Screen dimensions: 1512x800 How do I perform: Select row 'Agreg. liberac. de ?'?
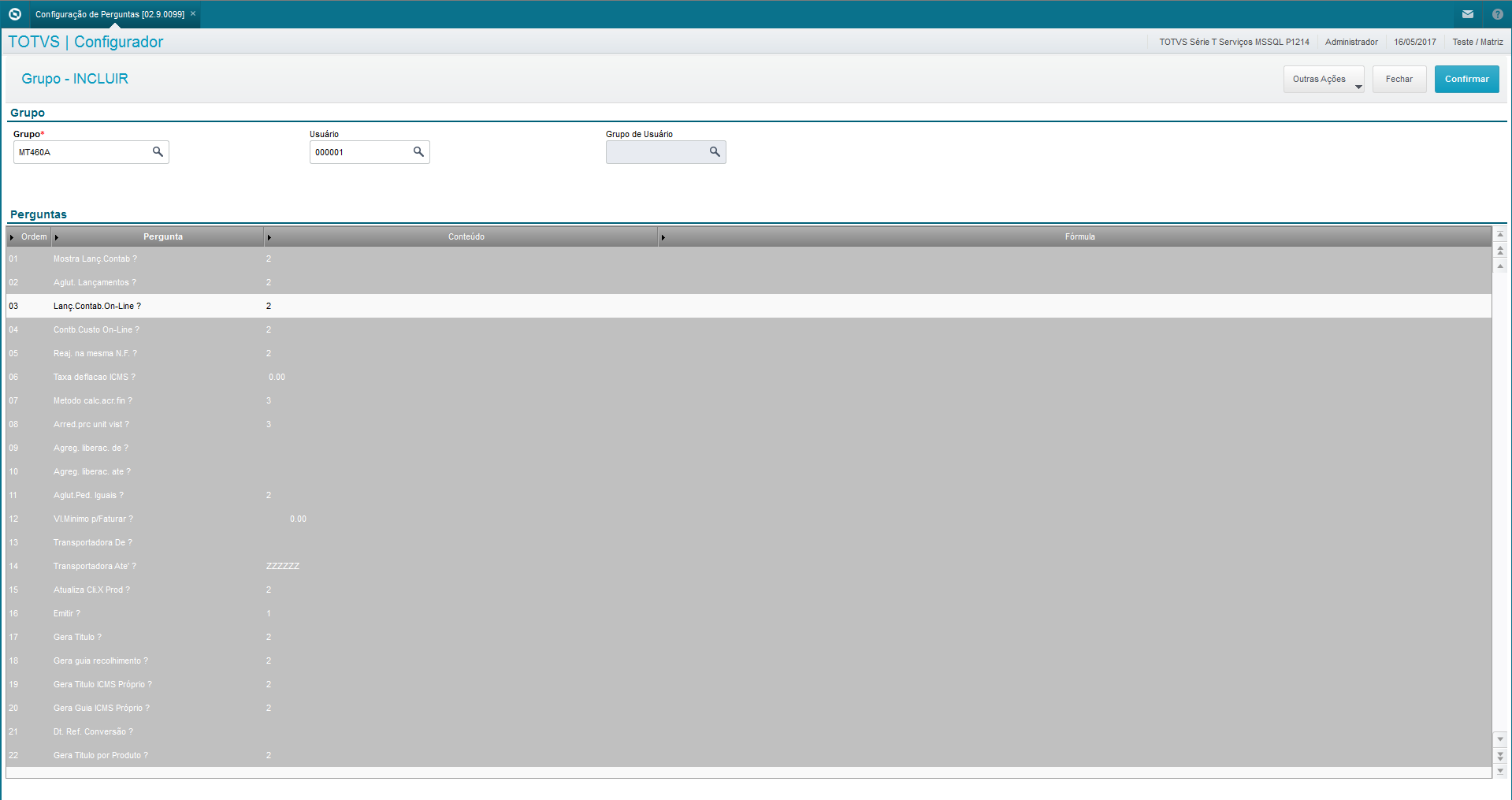click(x=749, y=448)
